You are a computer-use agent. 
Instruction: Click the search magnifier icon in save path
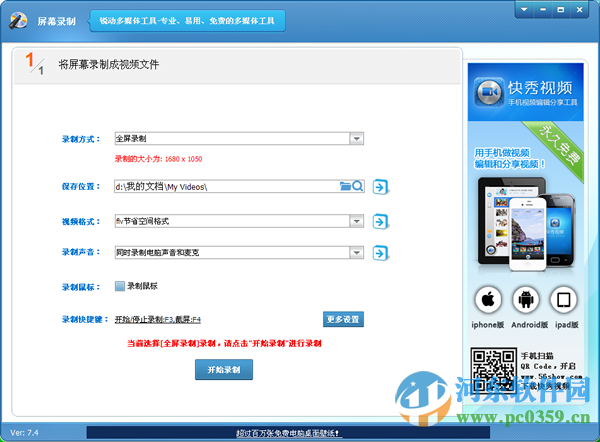point(358,186)
